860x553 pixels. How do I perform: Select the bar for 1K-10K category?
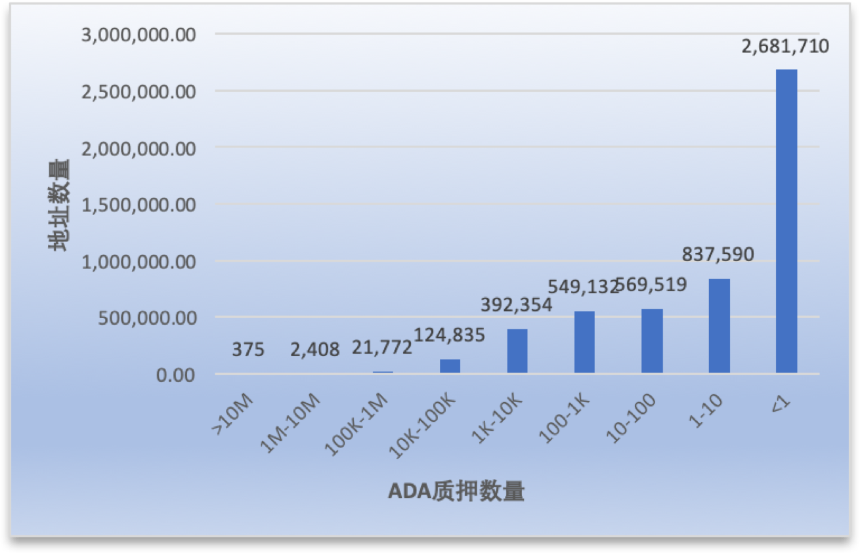pos(517,351)
